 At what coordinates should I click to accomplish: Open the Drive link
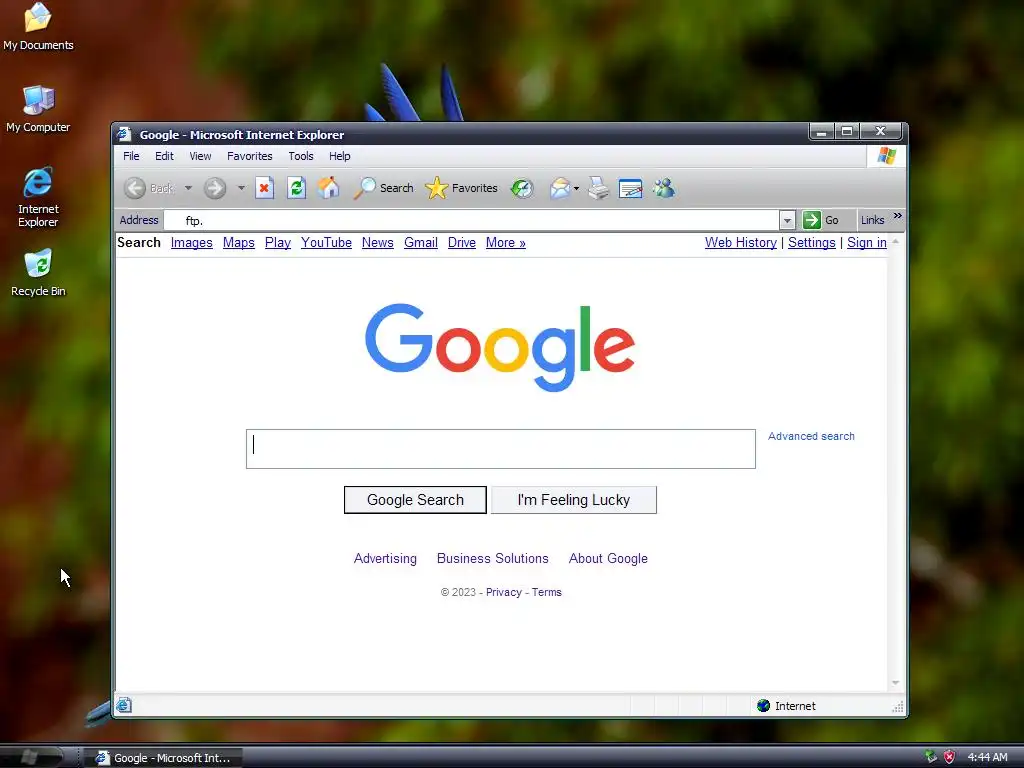462,242
